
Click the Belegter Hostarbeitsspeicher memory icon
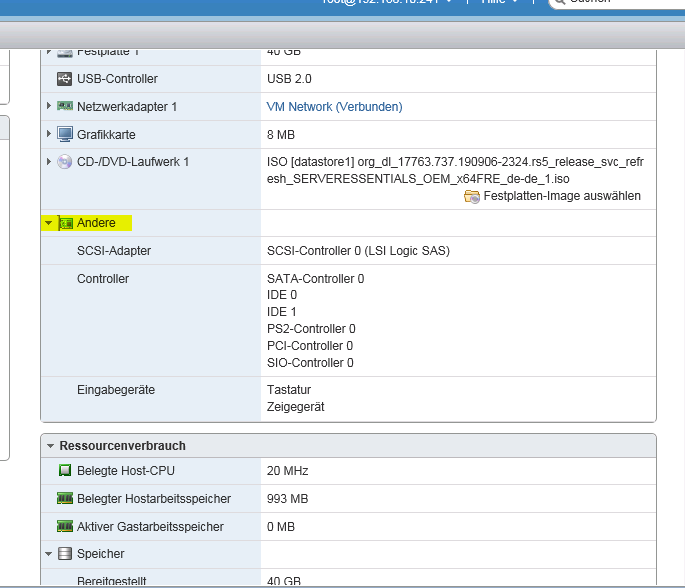click(65, 498)
